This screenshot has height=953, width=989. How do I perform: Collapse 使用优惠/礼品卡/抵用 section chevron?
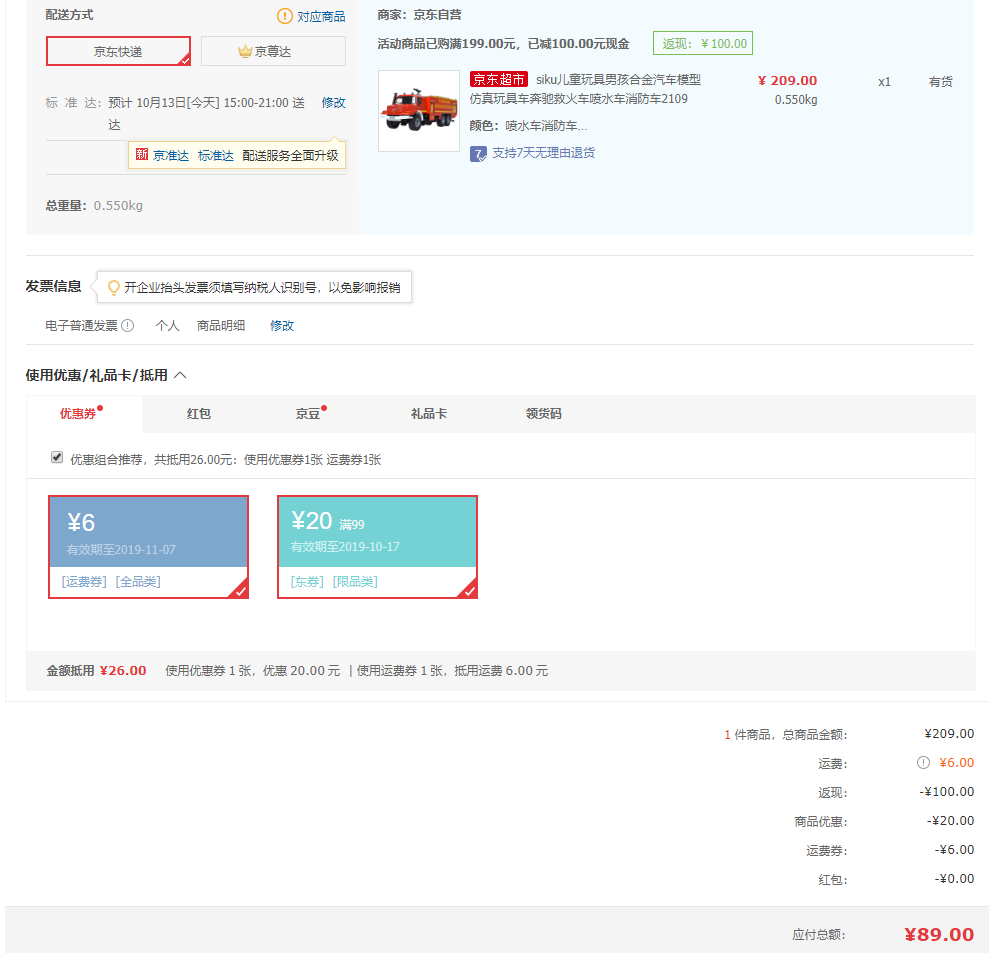(x=180, y=375)
